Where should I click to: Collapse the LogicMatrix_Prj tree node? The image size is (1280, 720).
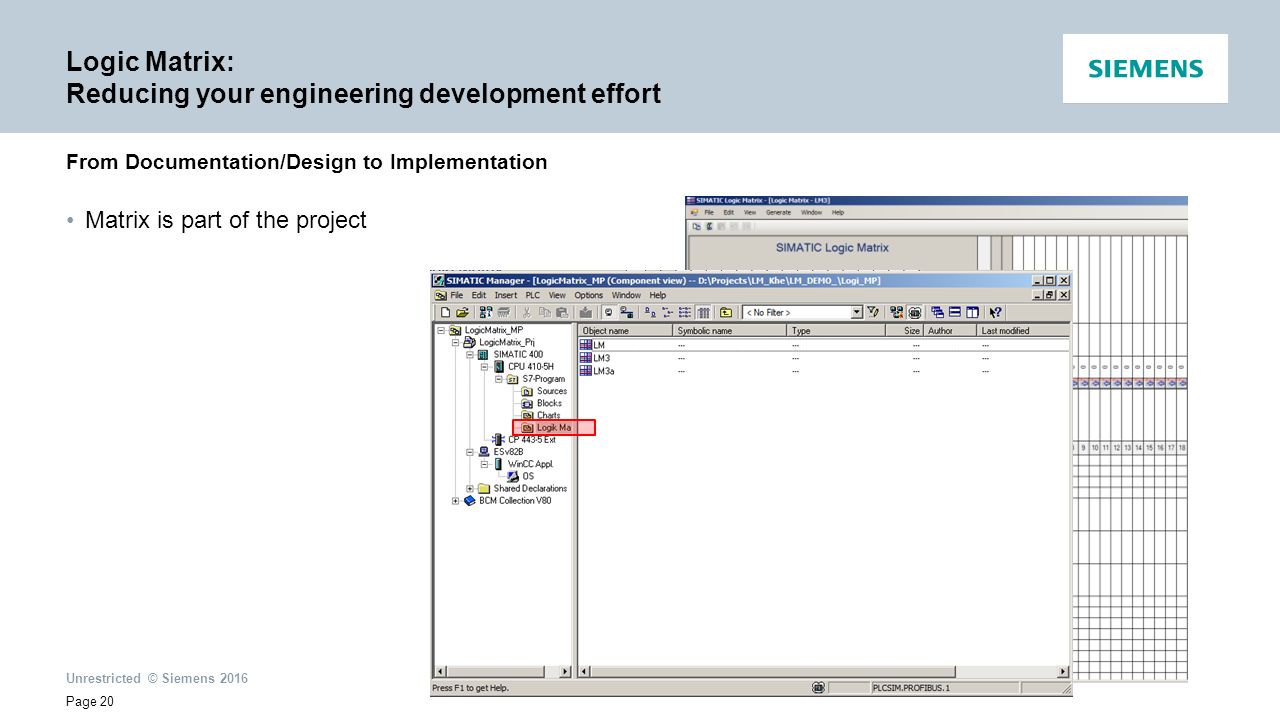pos(455,342)
